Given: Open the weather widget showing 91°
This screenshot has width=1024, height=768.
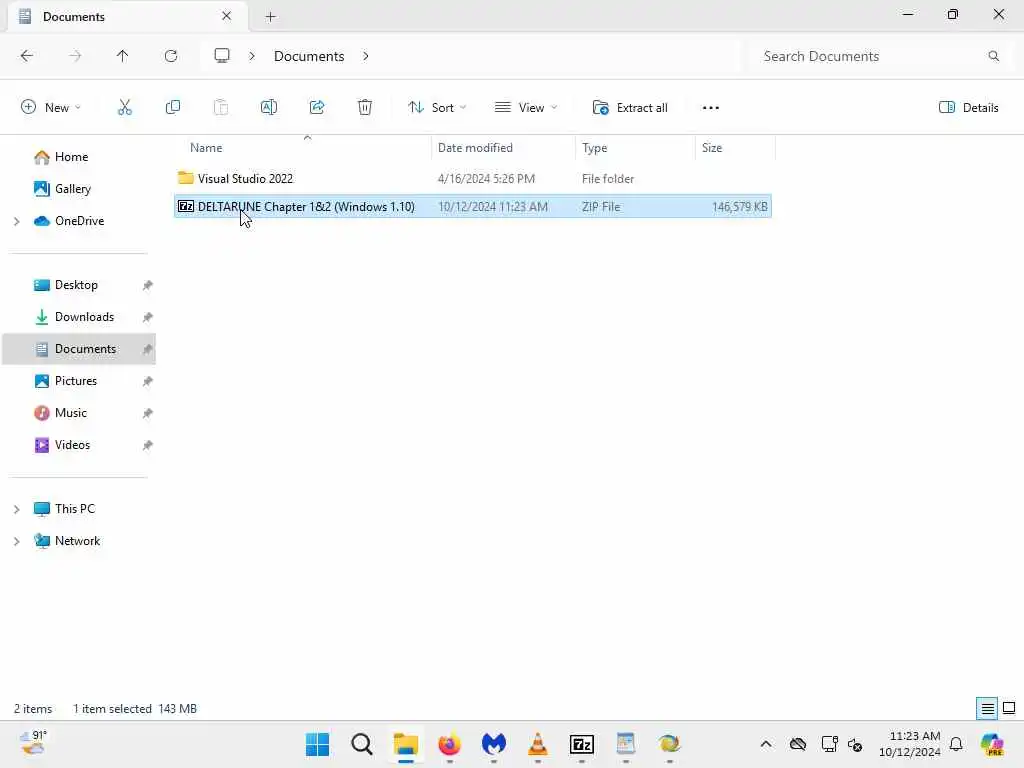Looking at the screenshot, I should pyautogui.click(x=33, y=744).
